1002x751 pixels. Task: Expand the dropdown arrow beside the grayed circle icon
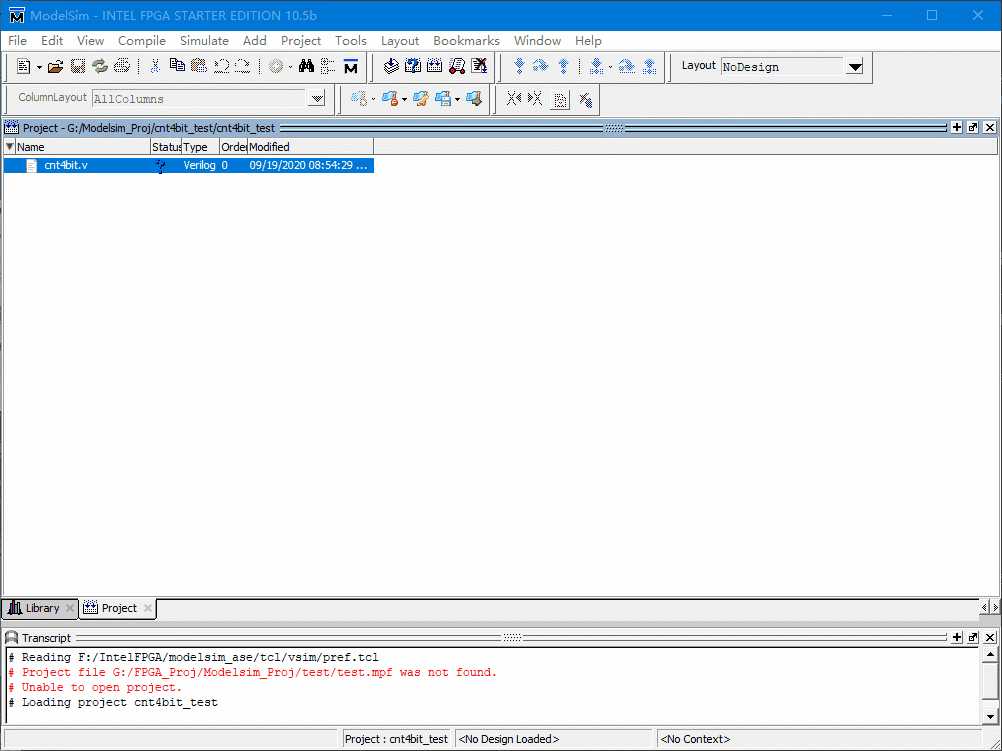coord(290,67)
